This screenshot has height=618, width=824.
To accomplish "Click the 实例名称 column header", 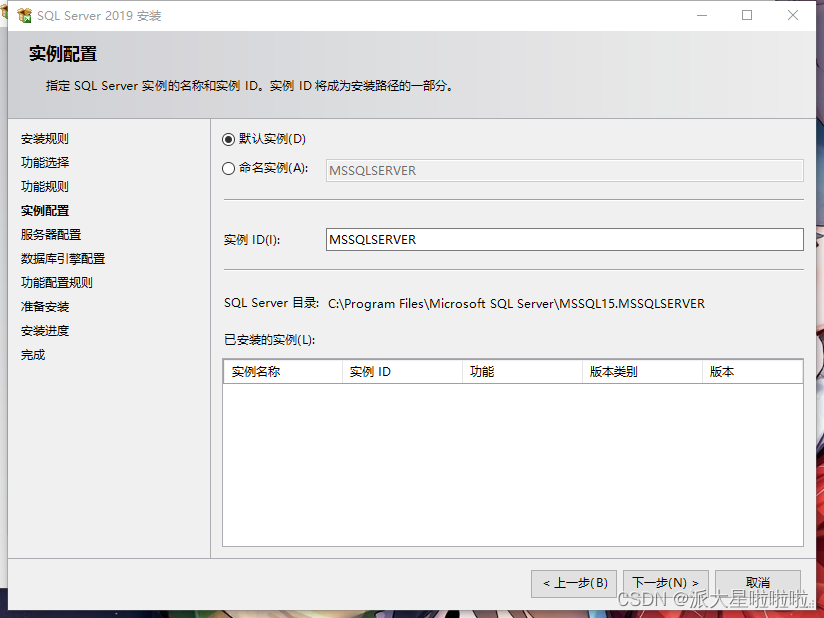I will coord(283,372).
